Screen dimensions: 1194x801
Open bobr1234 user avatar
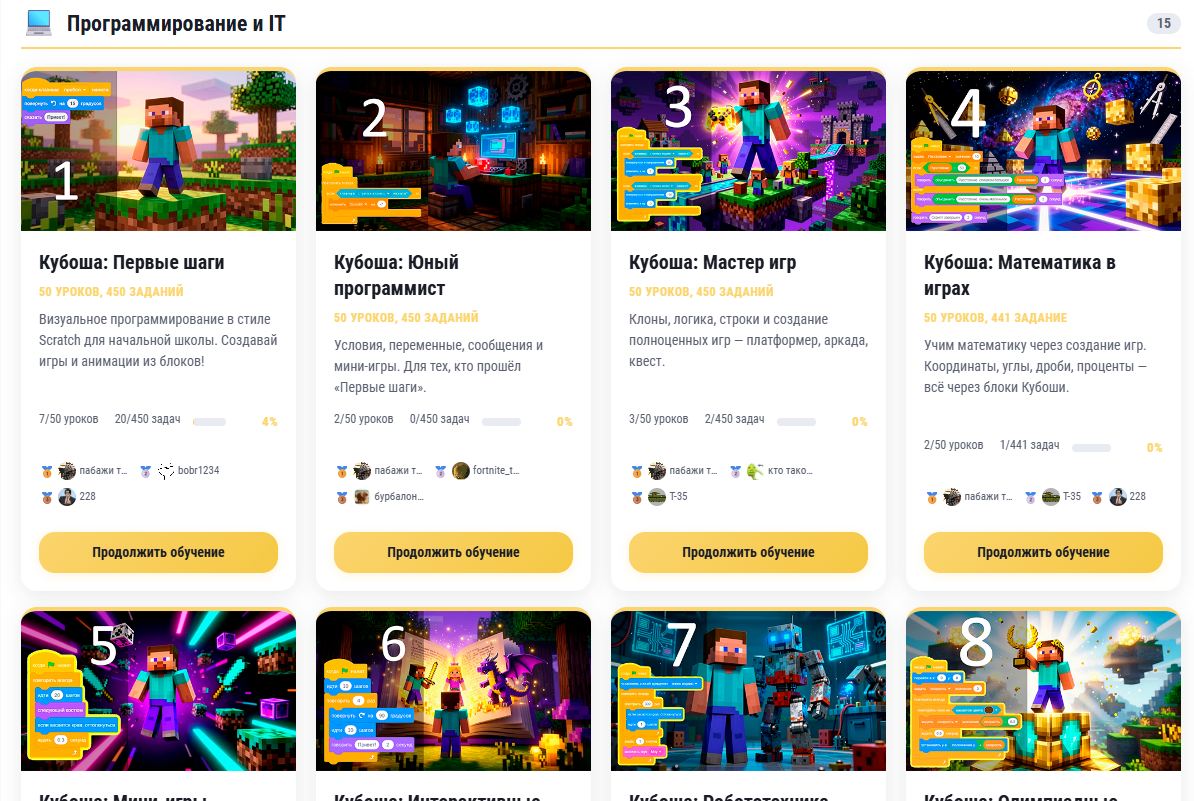click(166, 471)
